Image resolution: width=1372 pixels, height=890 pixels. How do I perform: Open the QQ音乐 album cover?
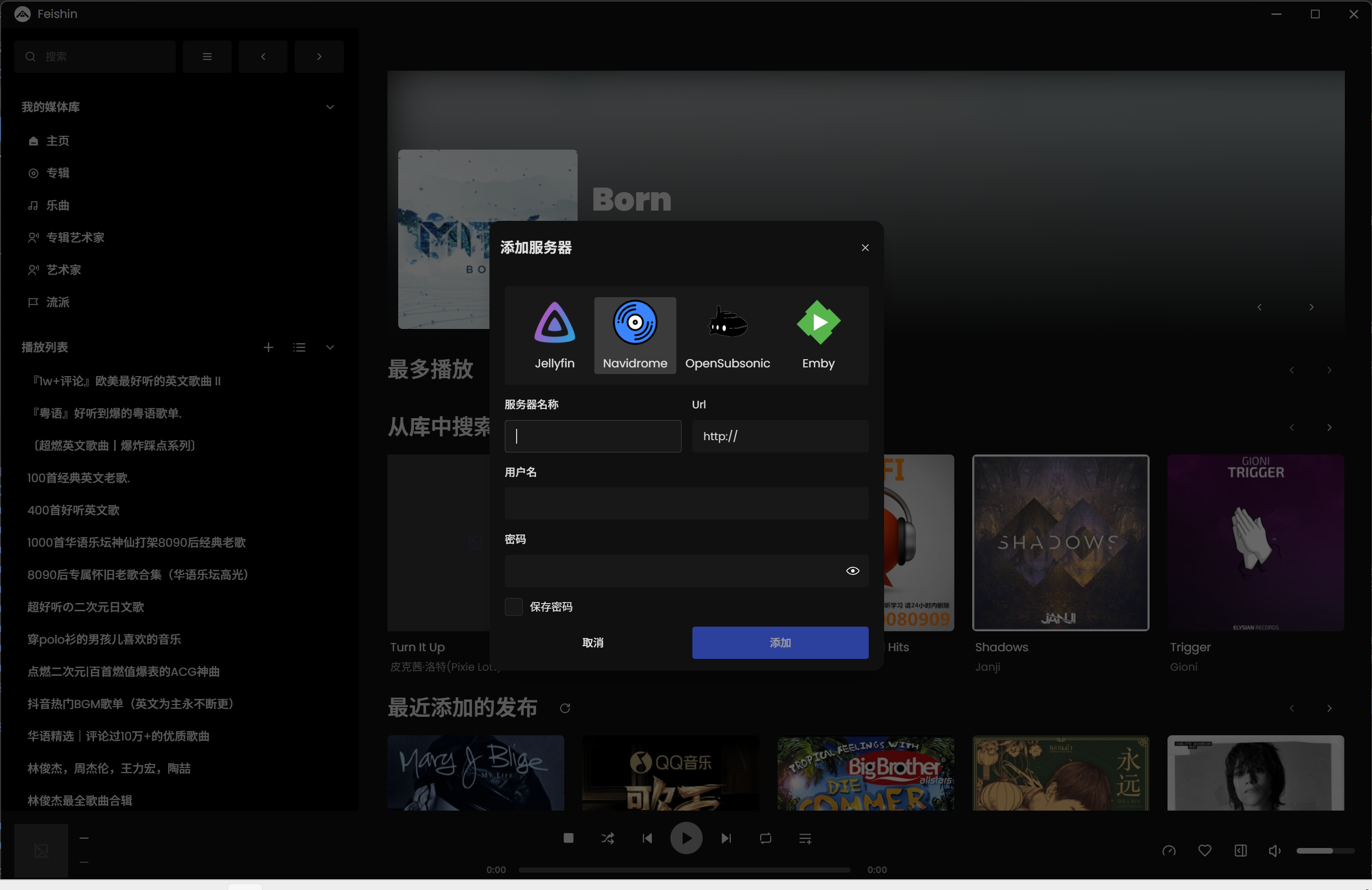click(670, 773)
